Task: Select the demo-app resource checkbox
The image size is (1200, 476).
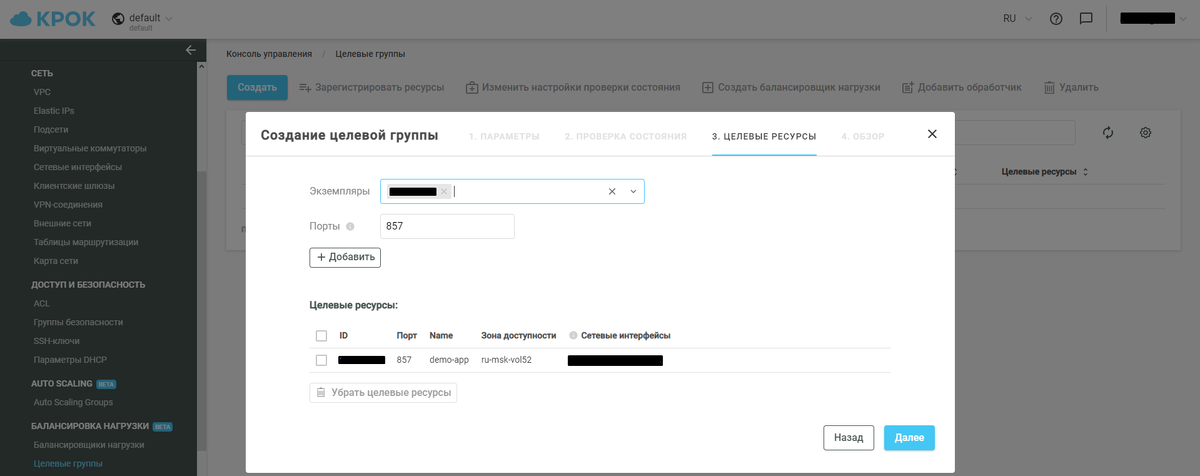Action: pos(321,360)
